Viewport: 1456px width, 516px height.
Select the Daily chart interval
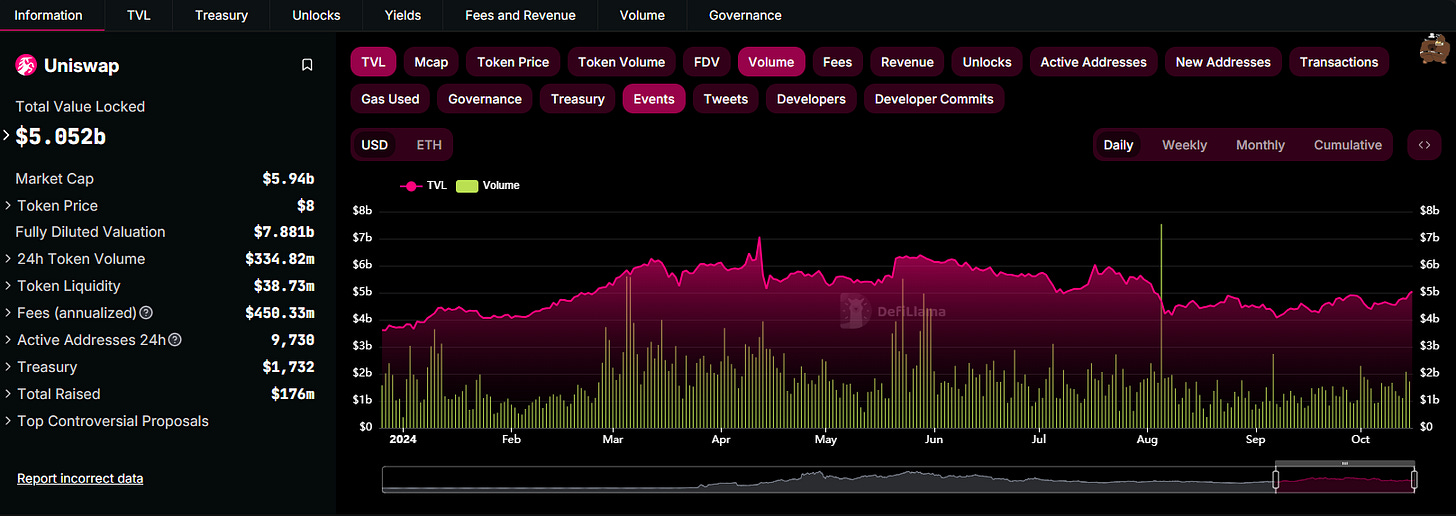[1118, 145]
